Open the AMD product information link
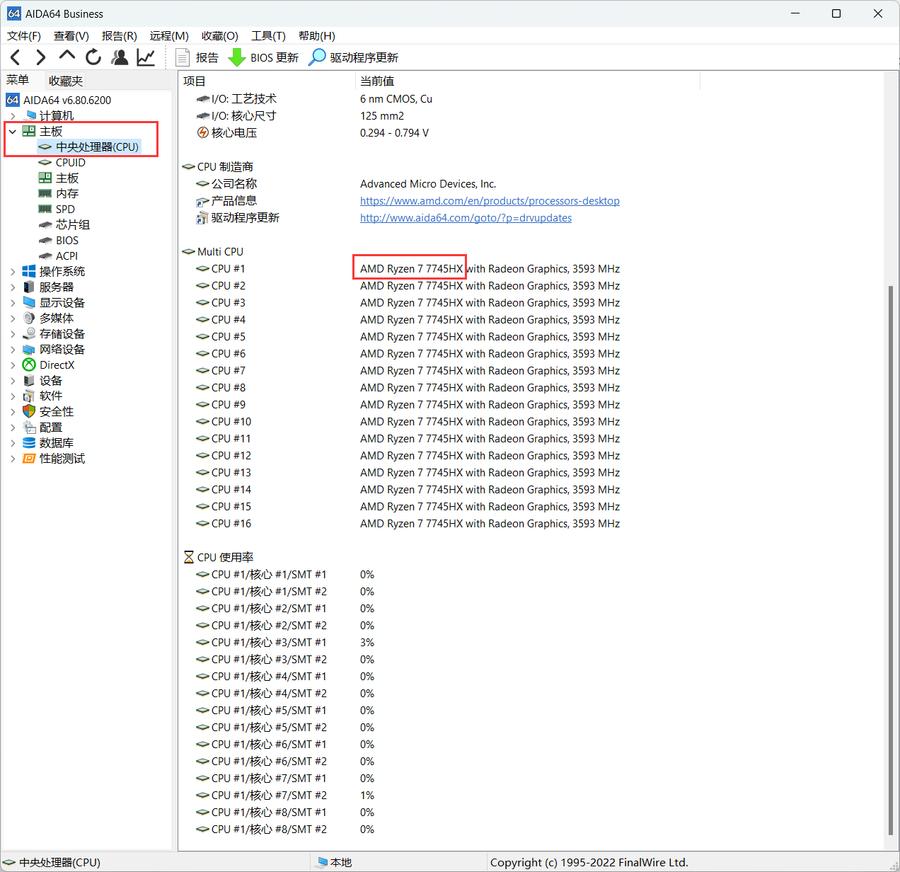 (489, 201)
